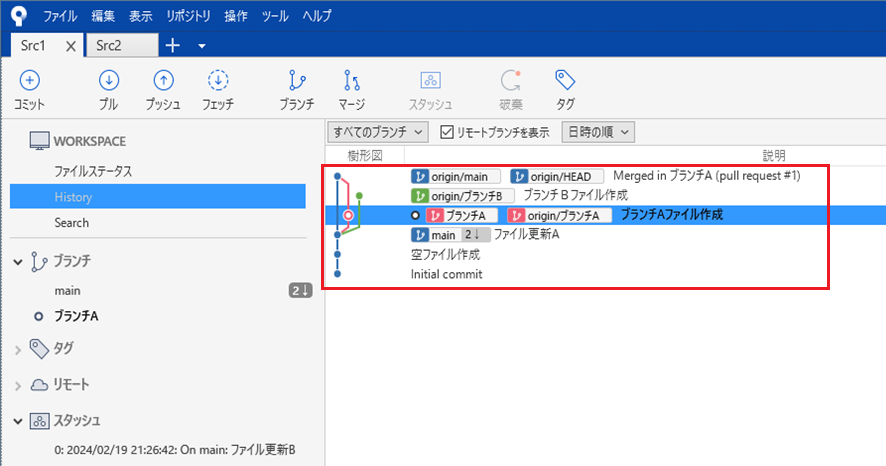Image resolution: width=886 pixels, height=466 pixels.
Task: Open the すべてのブランチ dropdown
Action: point(377,132)
